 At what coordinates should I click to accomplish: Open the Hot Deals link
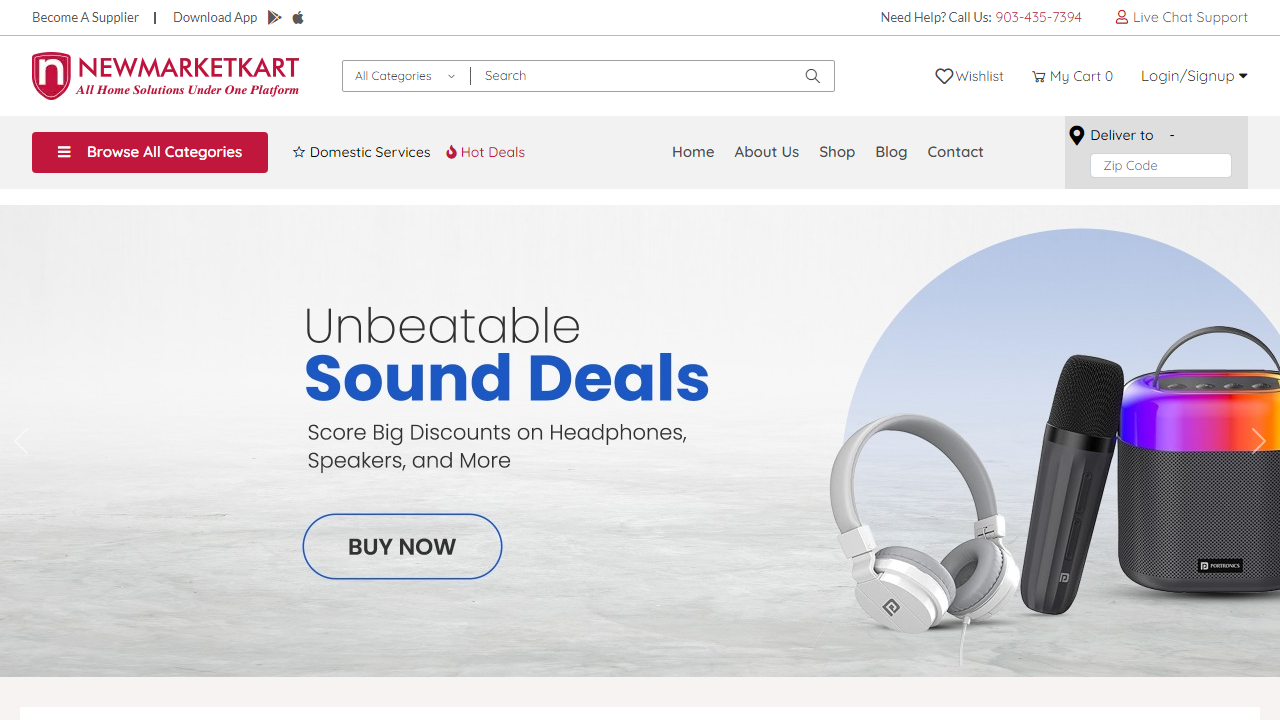click(x=485, y=152)
